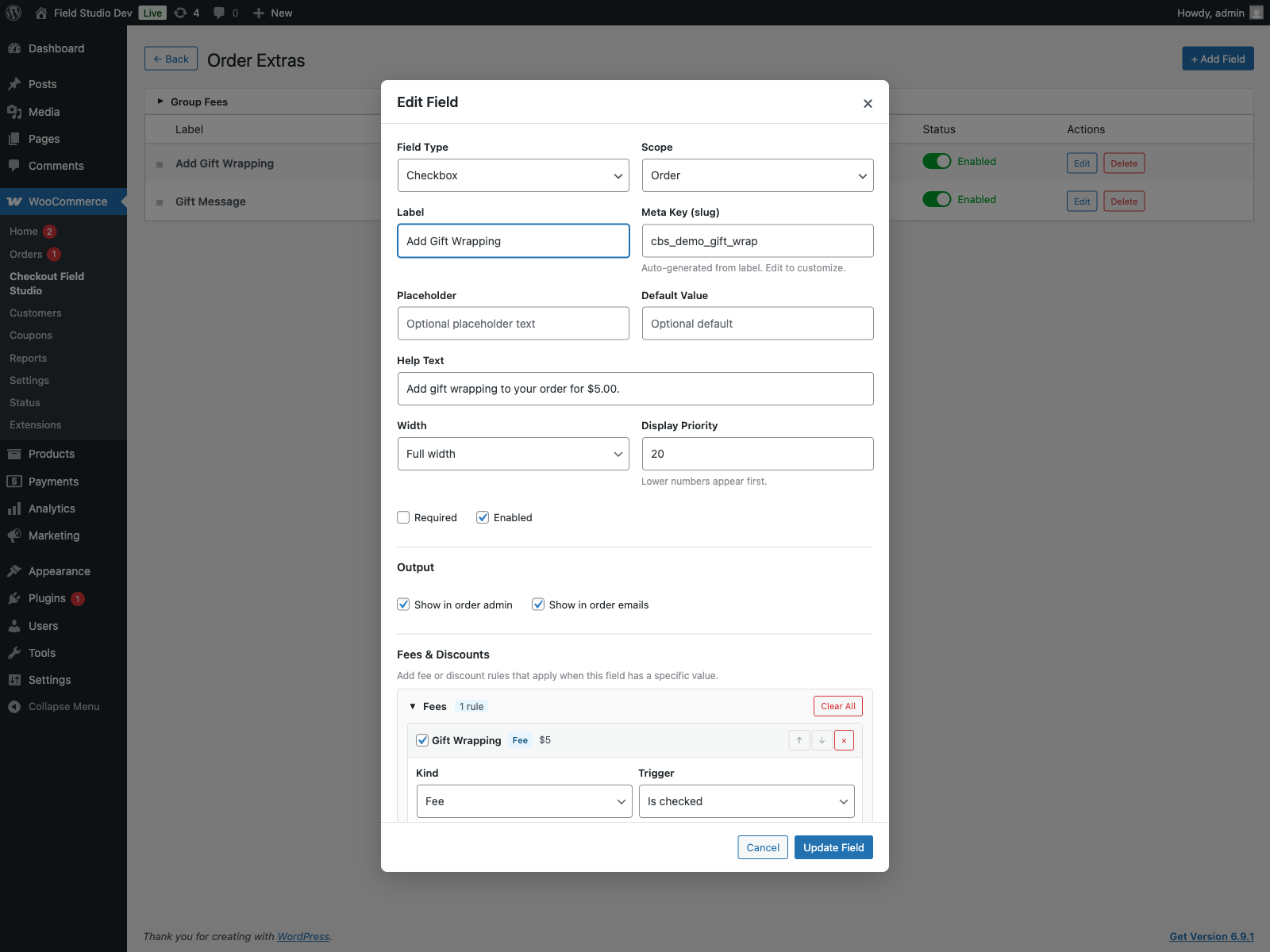Remove the Gift Wrapping fee rule

pos(844,740)
